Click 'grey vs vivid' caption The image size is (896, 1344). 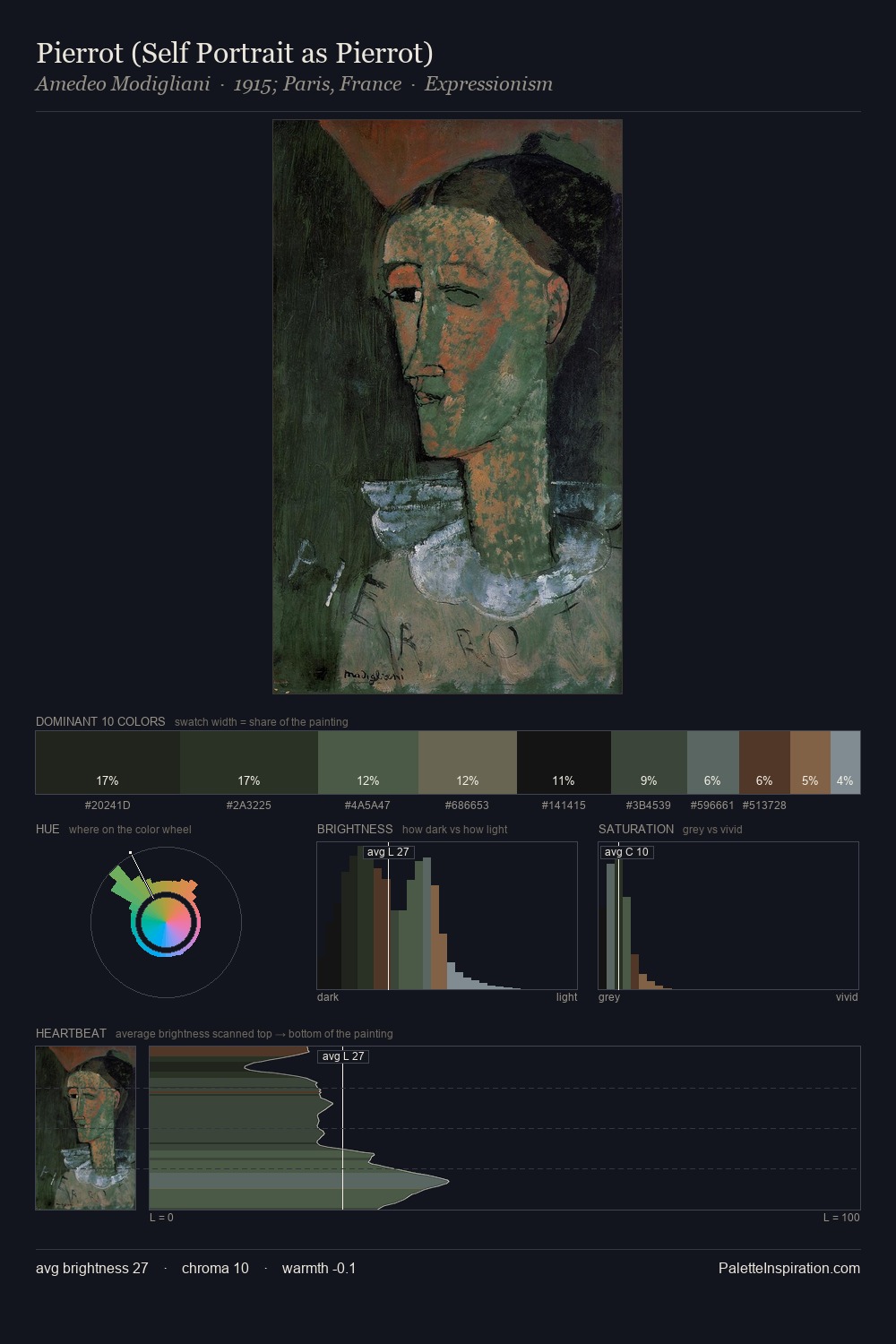tap(712, 830)
